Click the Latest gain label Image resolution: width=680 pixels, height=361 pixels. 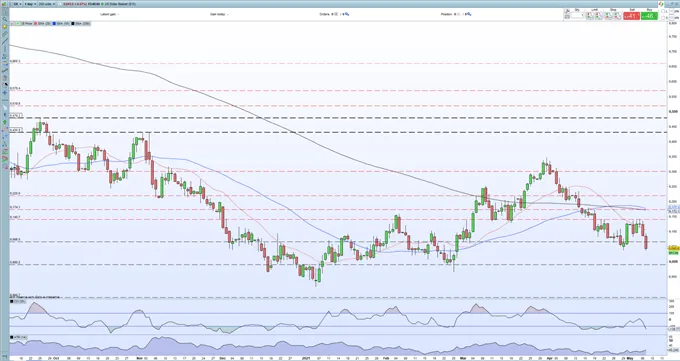tap(108, 14)
